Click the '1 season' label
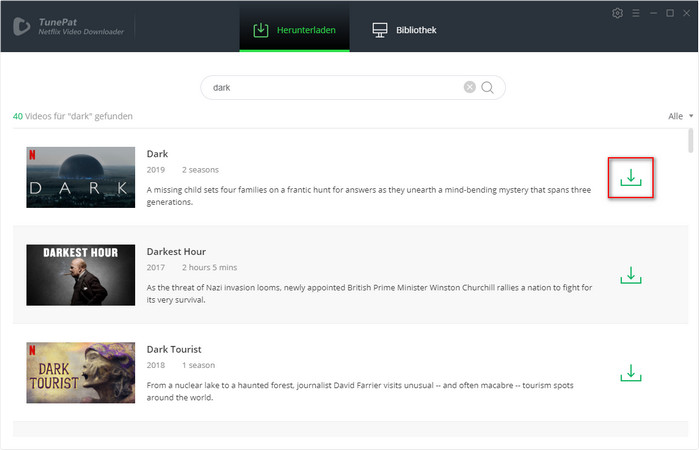The image size is (699, 450). coord(198,365)
